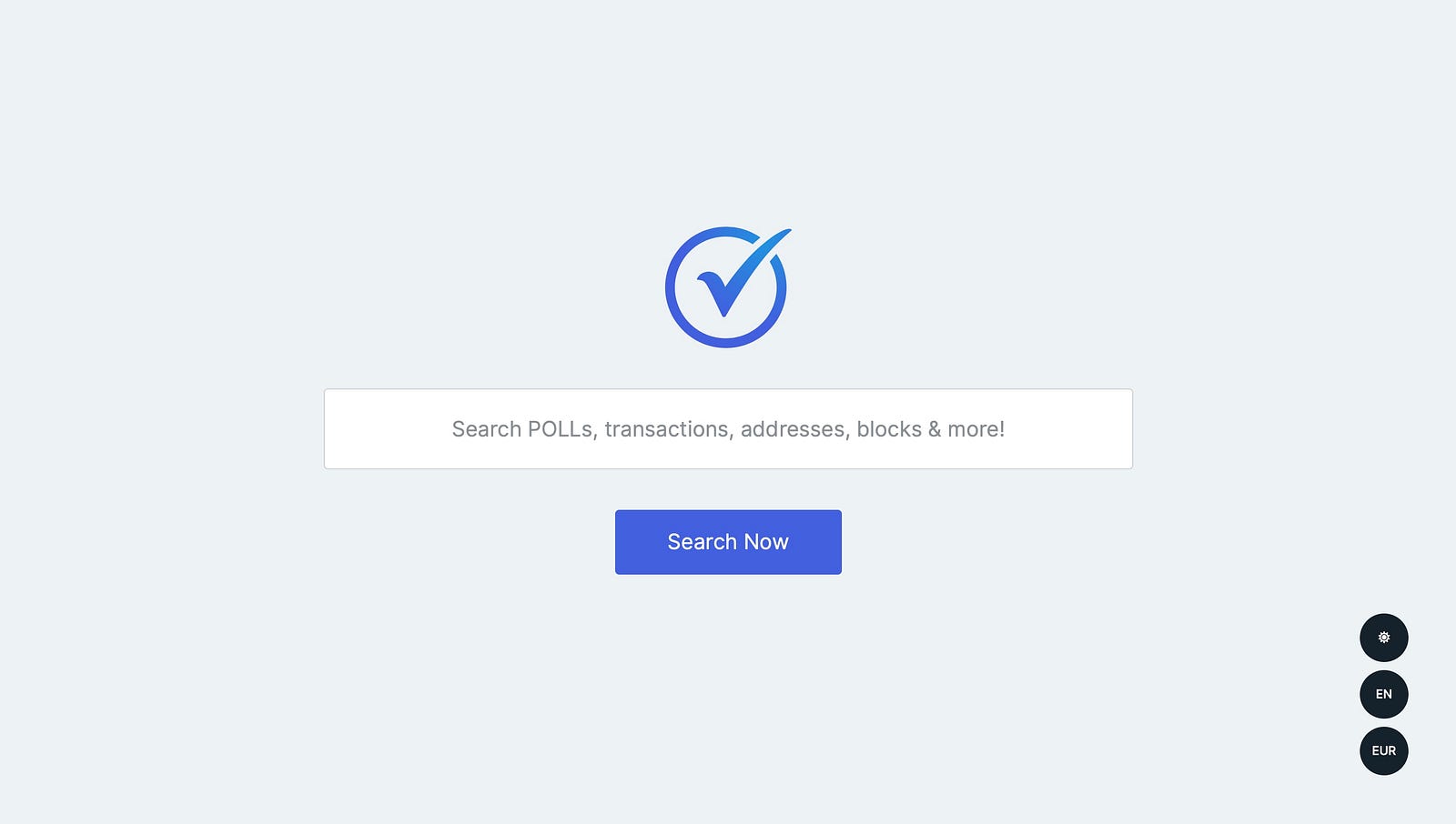Toggle light/dark theme button
The width and height of the screenshot is (1456, 824).
(1383, 638)
